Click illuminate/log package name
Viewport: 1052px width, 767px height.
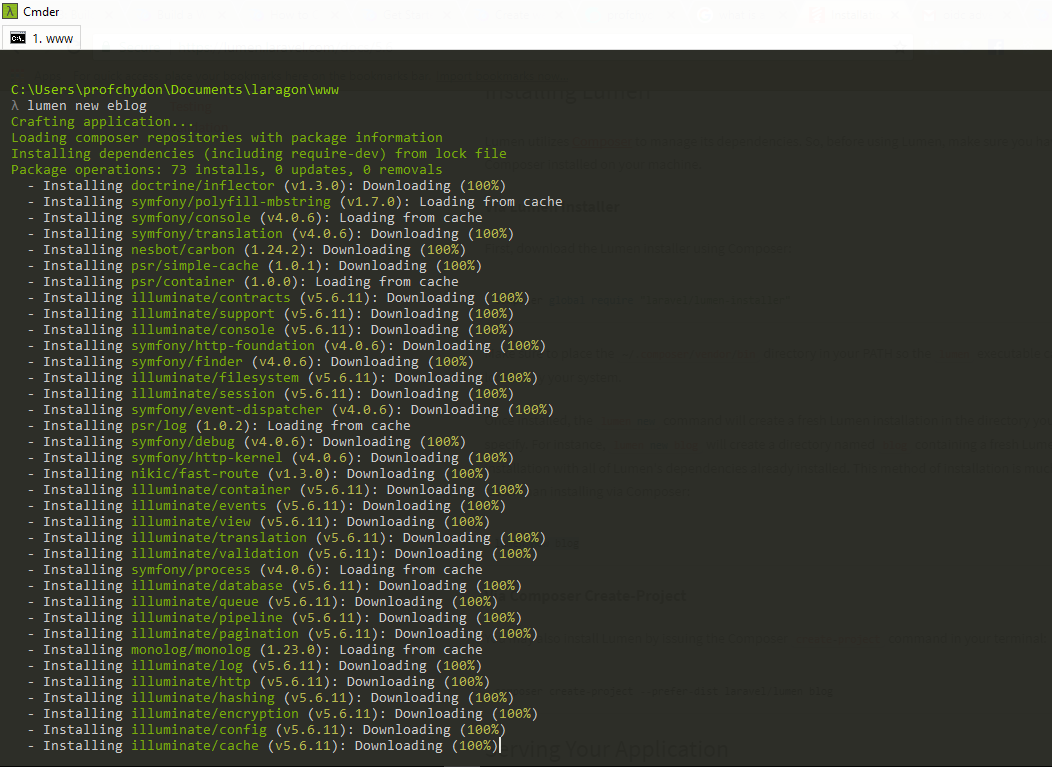pyautogui.click(x=187, y=666)
